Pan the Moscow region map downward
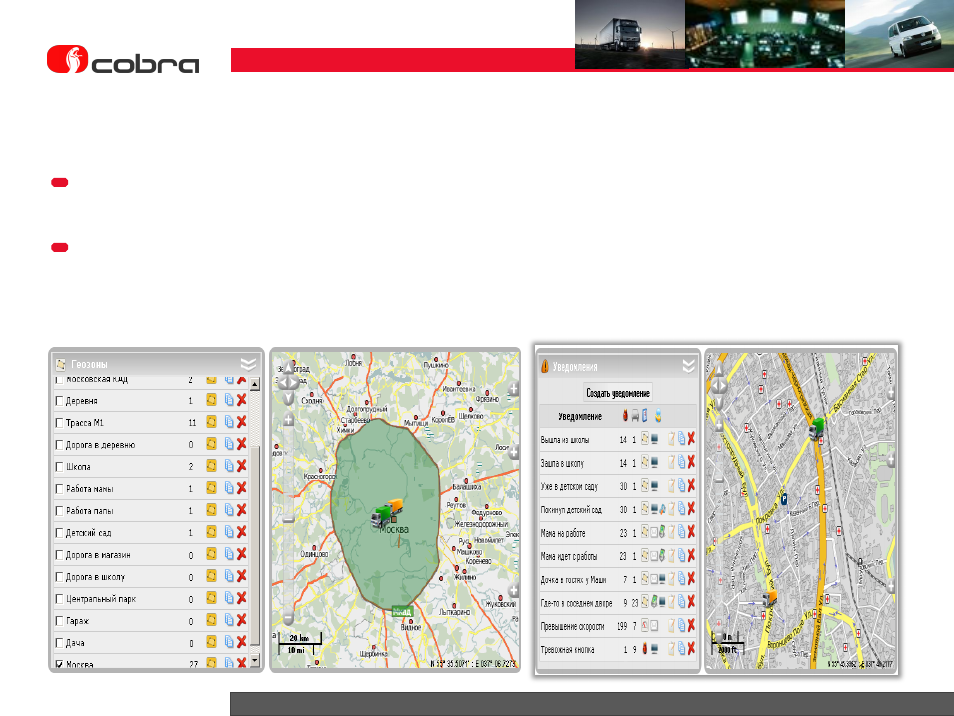Viewport: 954px width, 716px height. 288,398
